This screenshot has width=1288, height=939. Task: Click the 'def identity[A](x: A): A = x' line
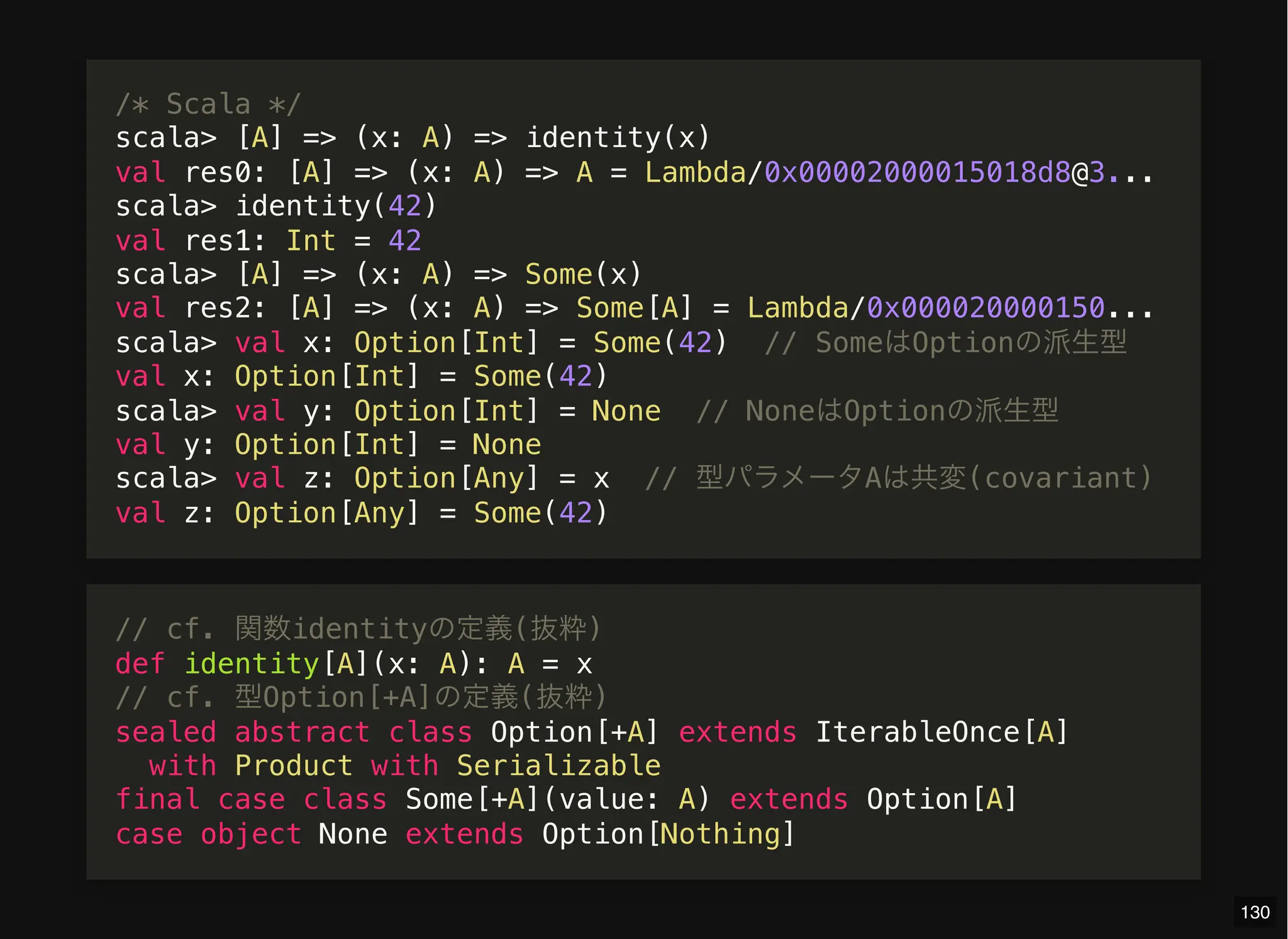(x=354, y=664)
